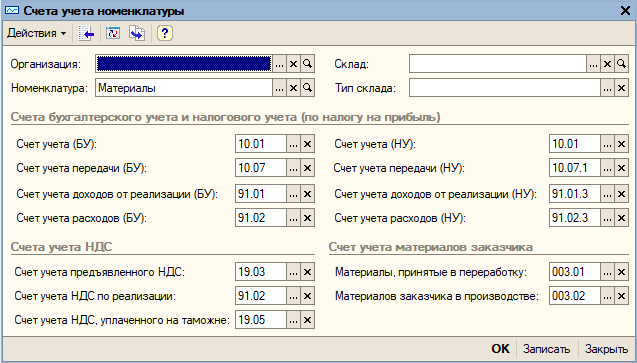The image size is (637, 363).
Task: Open selection for Счет учета передачи (НУ)
Action: click(607, 168)
